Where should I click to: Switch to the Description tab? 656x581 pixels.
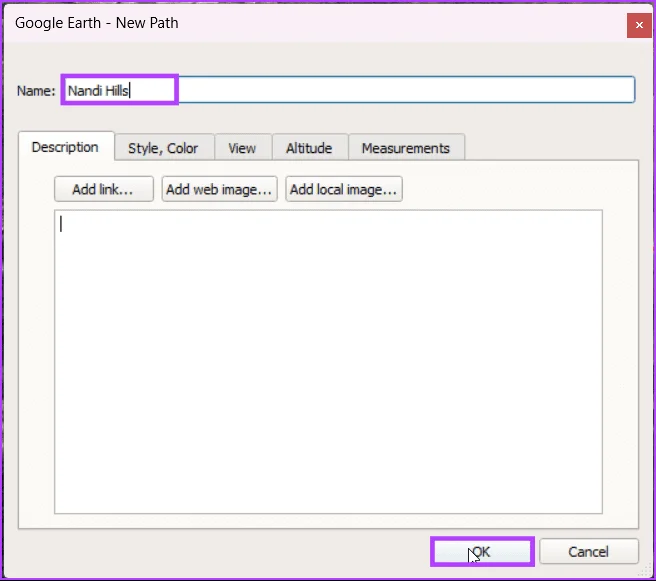(66, 147)
